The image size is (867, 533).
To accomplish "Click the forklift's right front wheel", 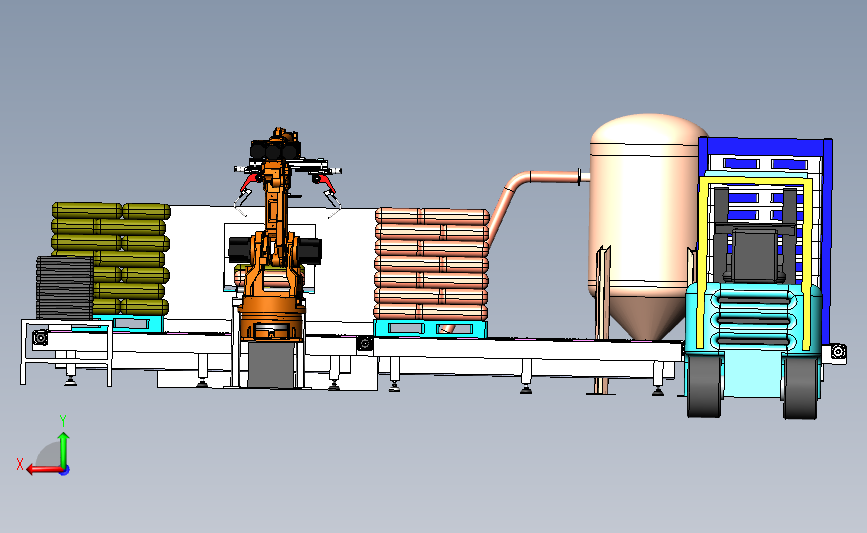I will click(800, 387).
